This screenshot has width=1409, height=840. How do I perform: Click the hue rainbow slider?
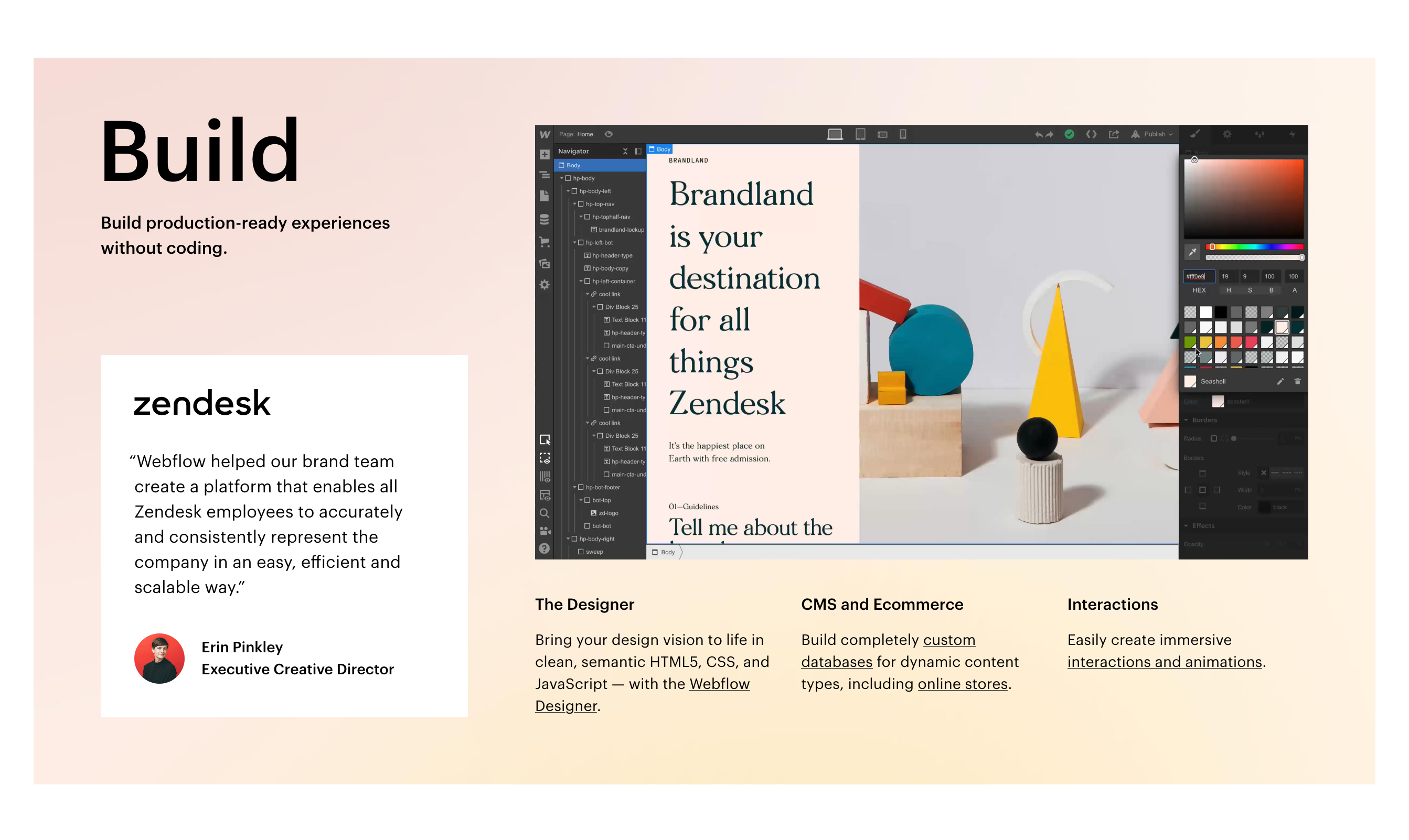tap(1254, 247)
